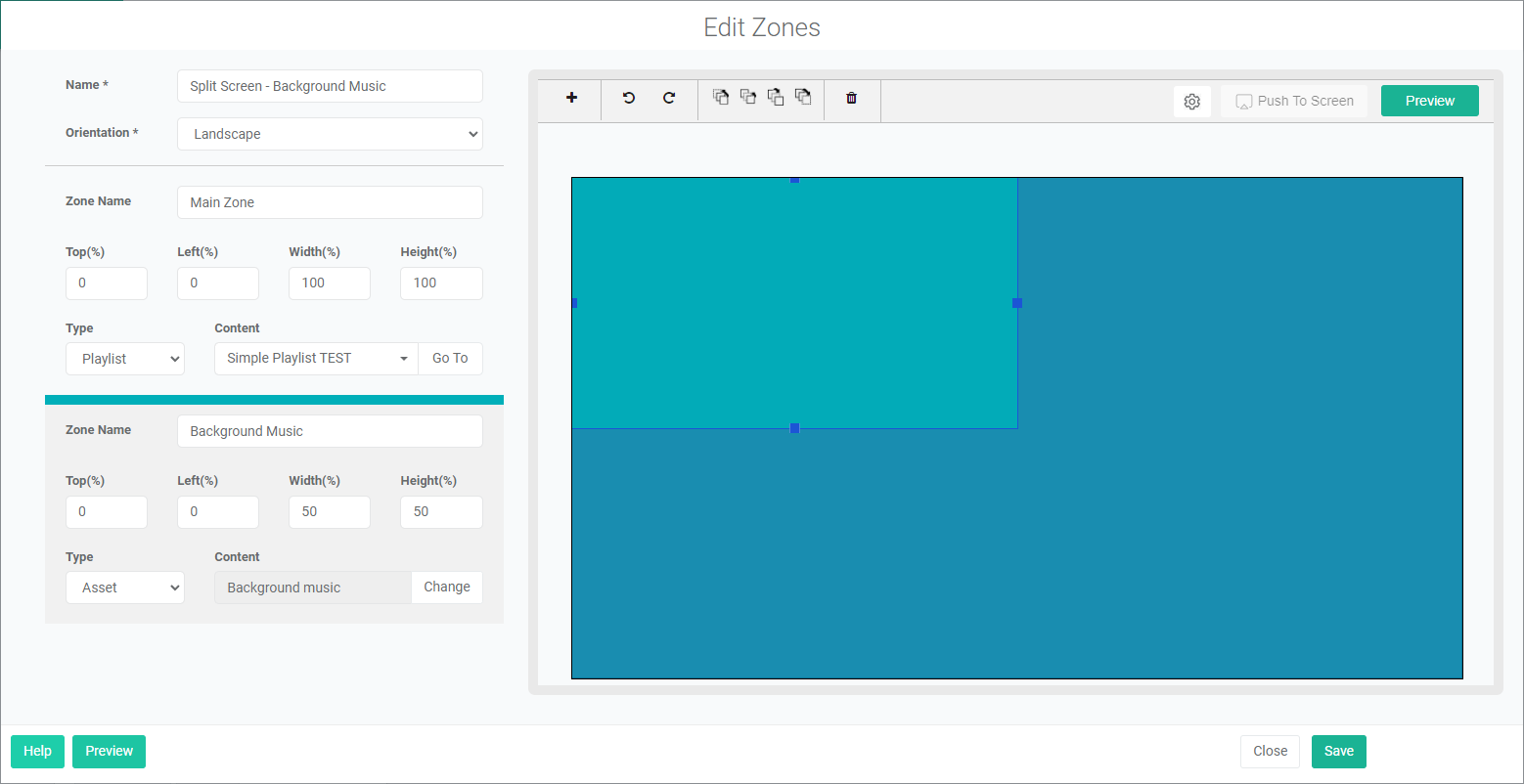1524x784 pixels.
Task: Focus Background Music Left(%) field
Action: point(218,511)
